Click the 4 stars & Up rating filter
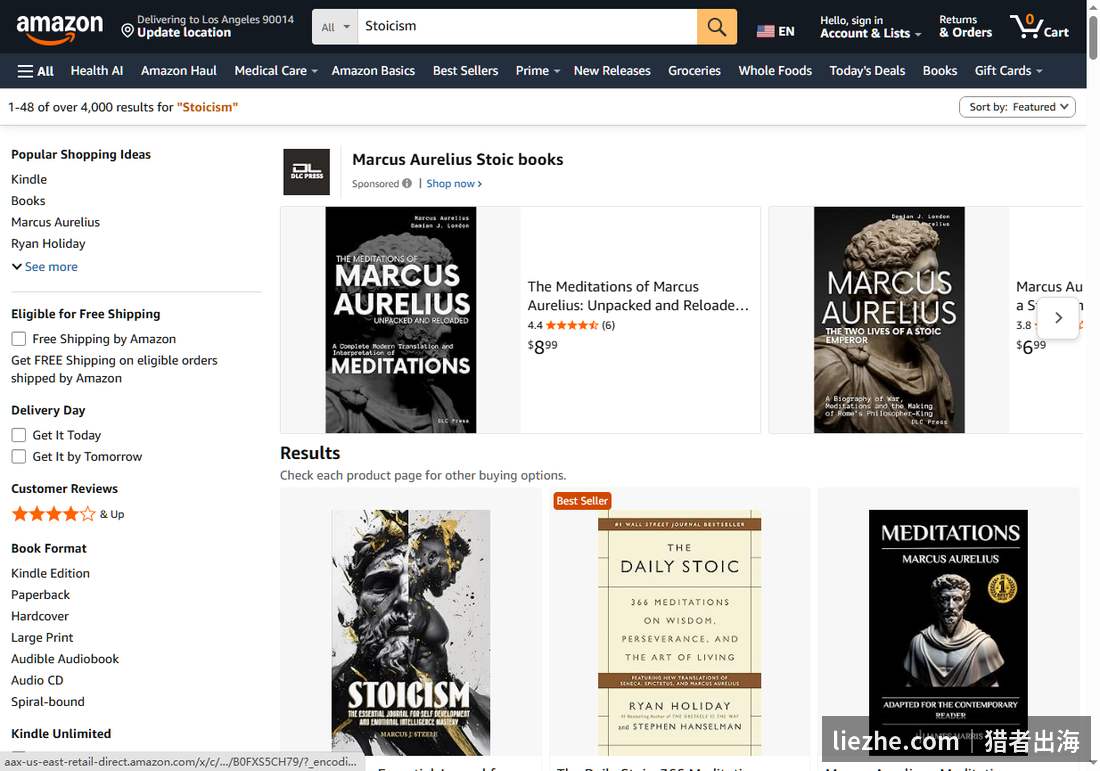Viewport: 1100px width, 771px height. tap(67, 514)
